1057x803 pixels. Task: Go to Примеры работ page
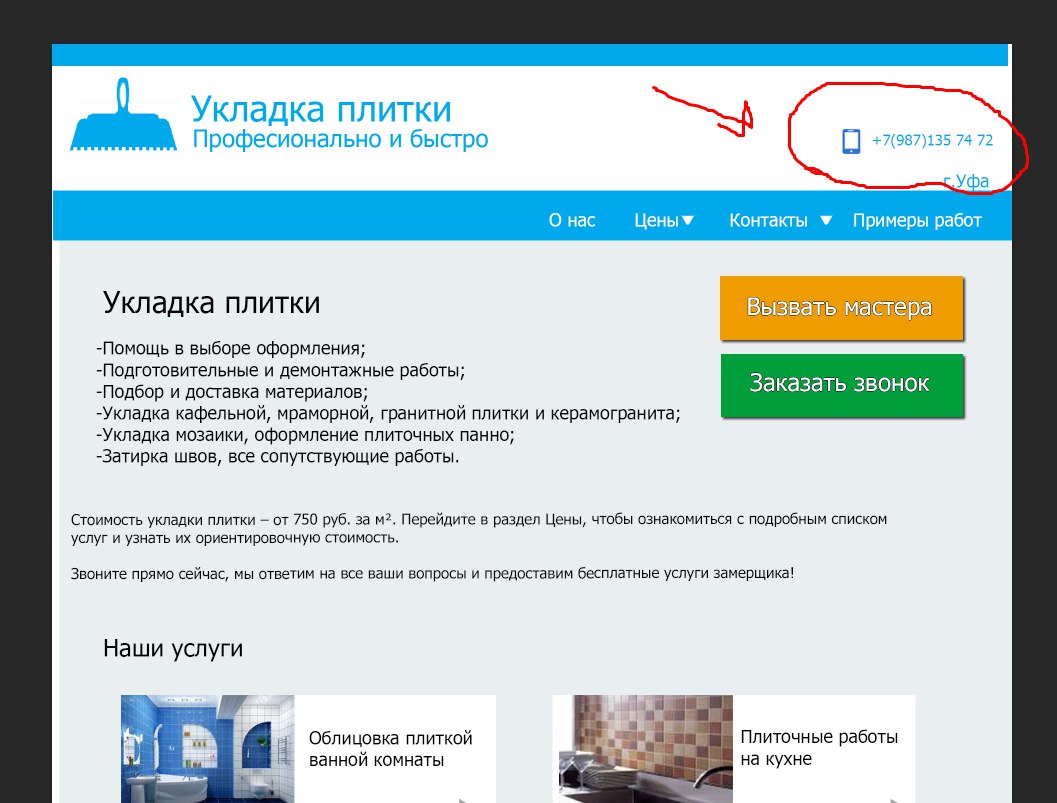click(917, 220)
